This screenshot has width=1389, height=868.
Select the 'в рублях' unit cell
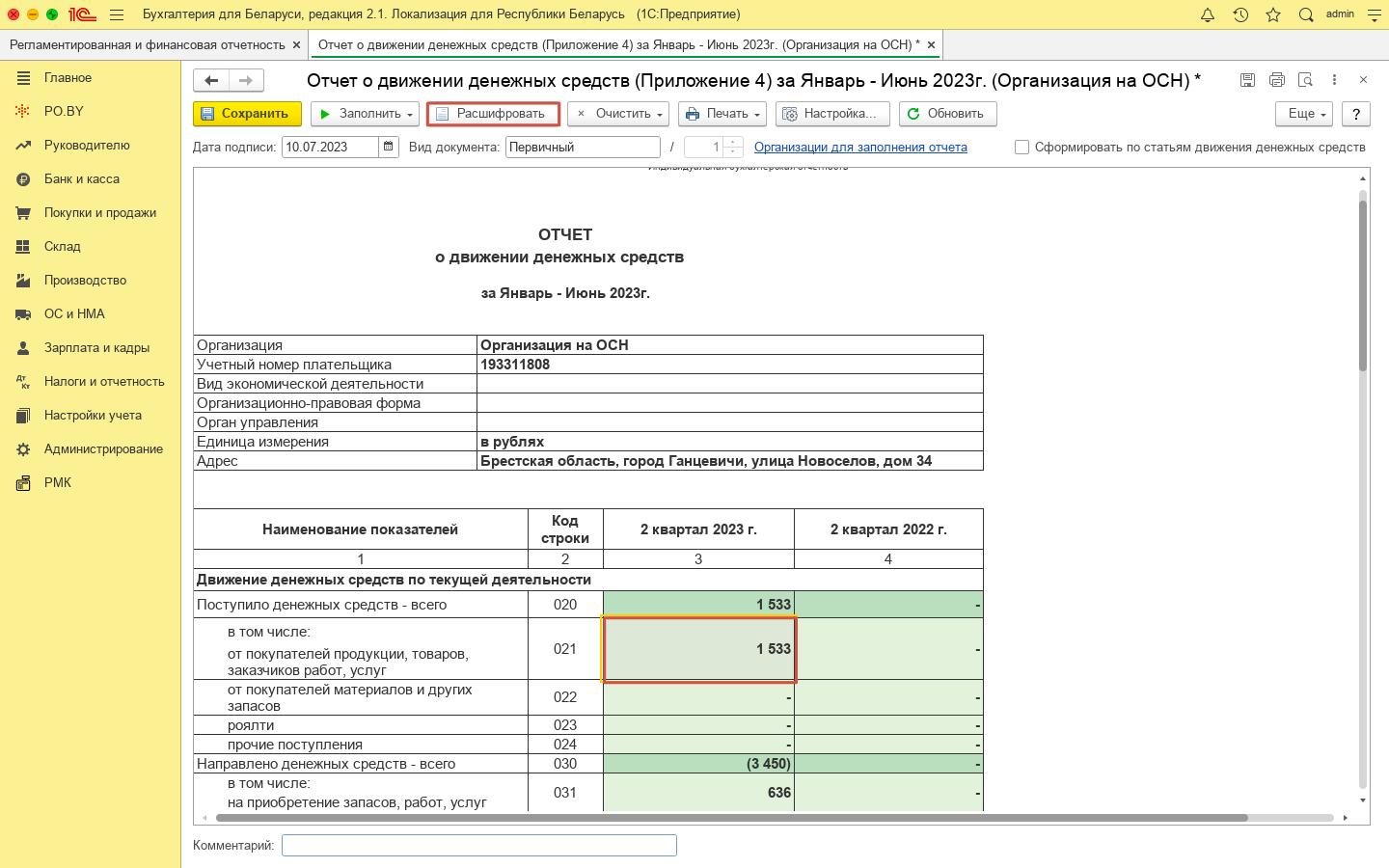730,442
